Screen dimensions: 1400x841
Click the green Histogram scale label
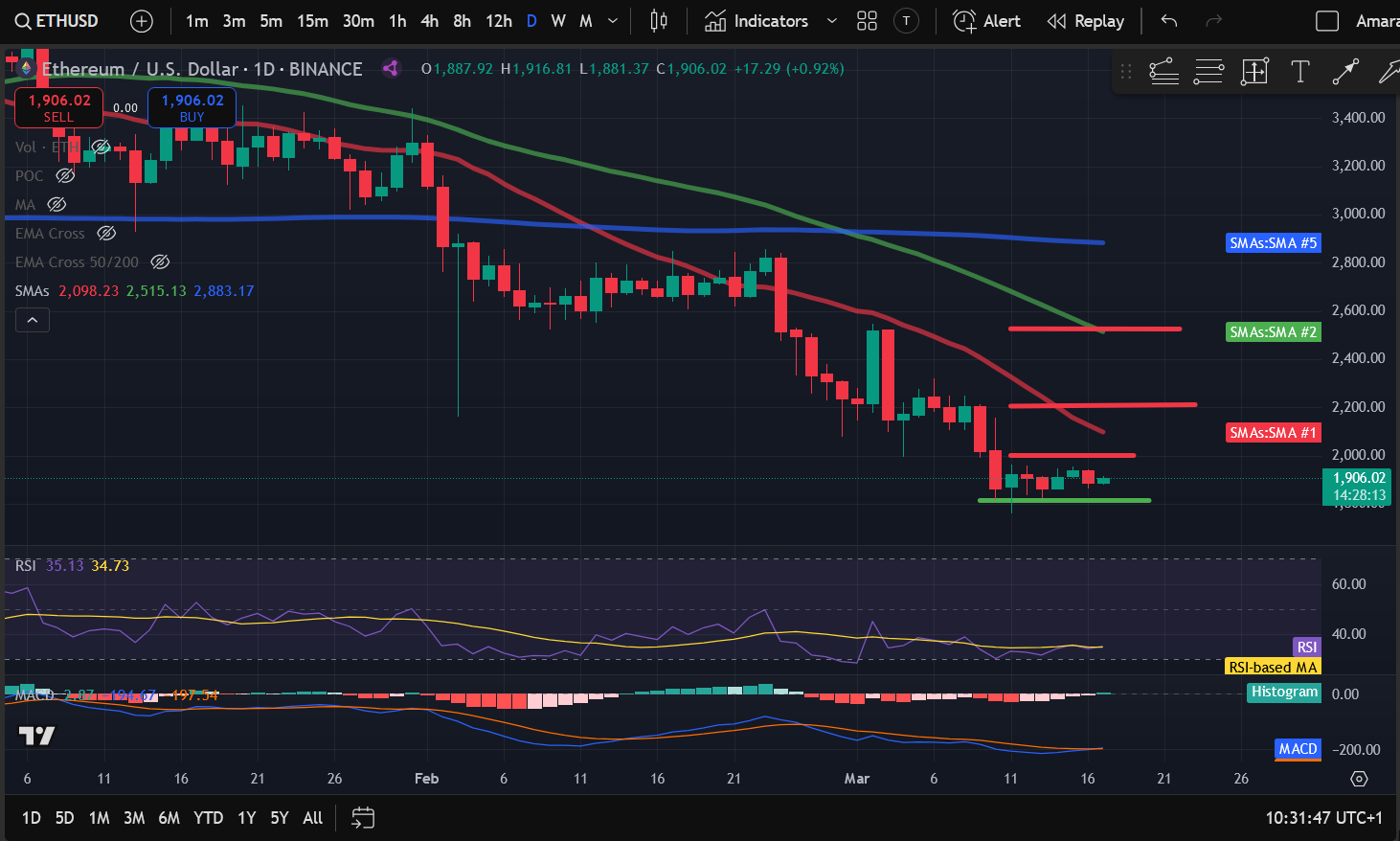click(1284, 692)
